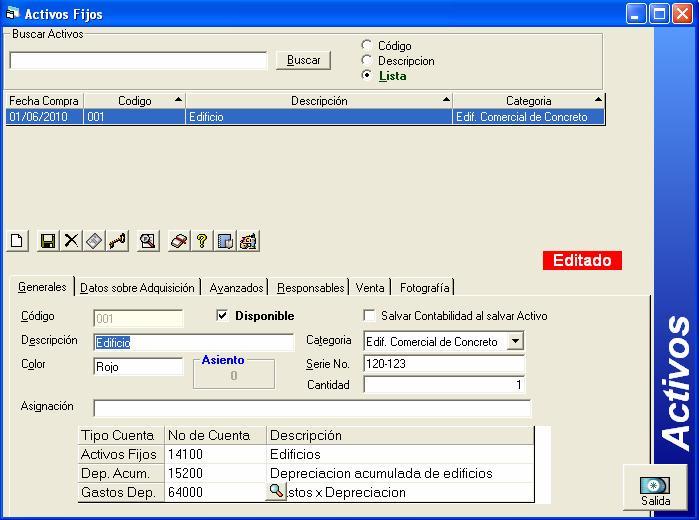Save the asset with the floppy disk icon
The height and width of the screenshot is (520, 699).
pyautogui.click(x=48, y=241)
